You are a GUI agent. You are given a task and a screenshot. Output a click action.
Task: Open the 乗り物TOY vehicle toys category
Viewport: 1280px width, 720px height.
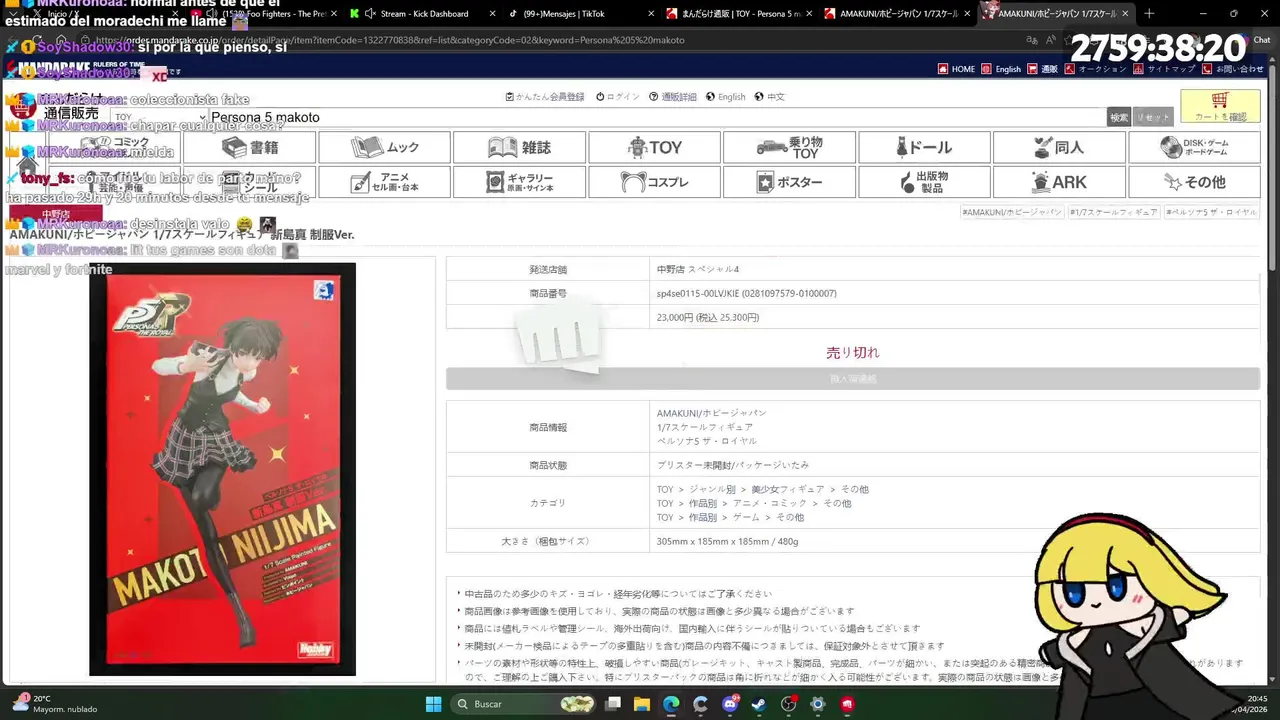(x=789, y=147)
